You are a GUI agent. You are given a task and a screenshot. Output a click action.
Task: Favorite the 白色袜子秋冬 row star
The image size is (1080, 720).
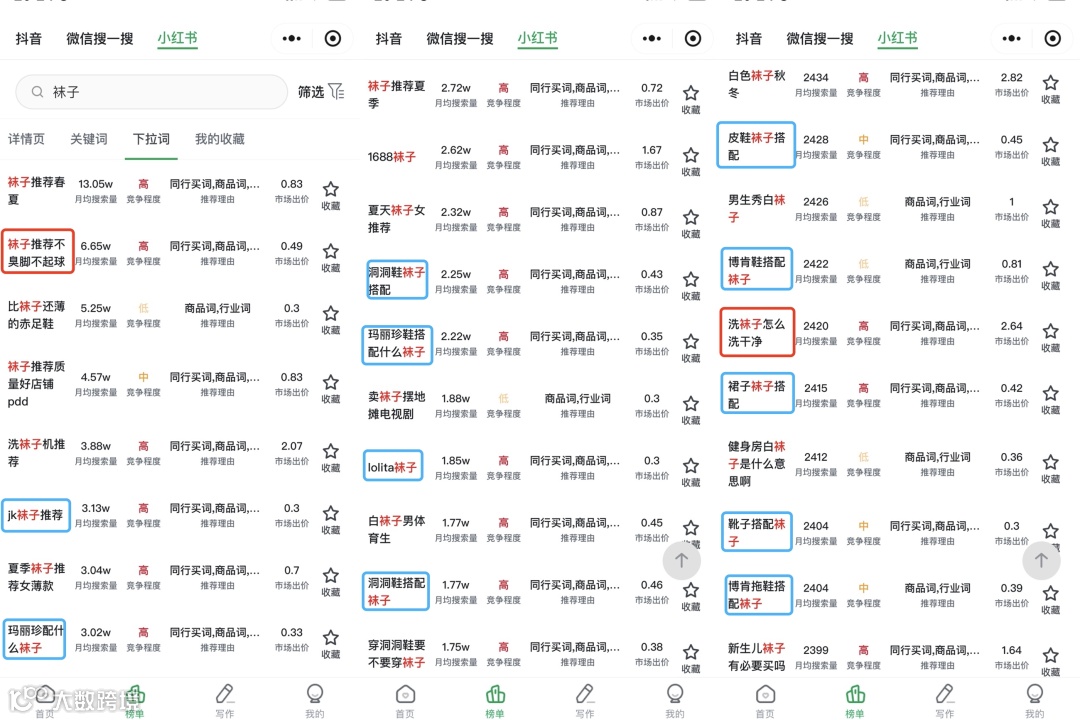click(1050, 83)
